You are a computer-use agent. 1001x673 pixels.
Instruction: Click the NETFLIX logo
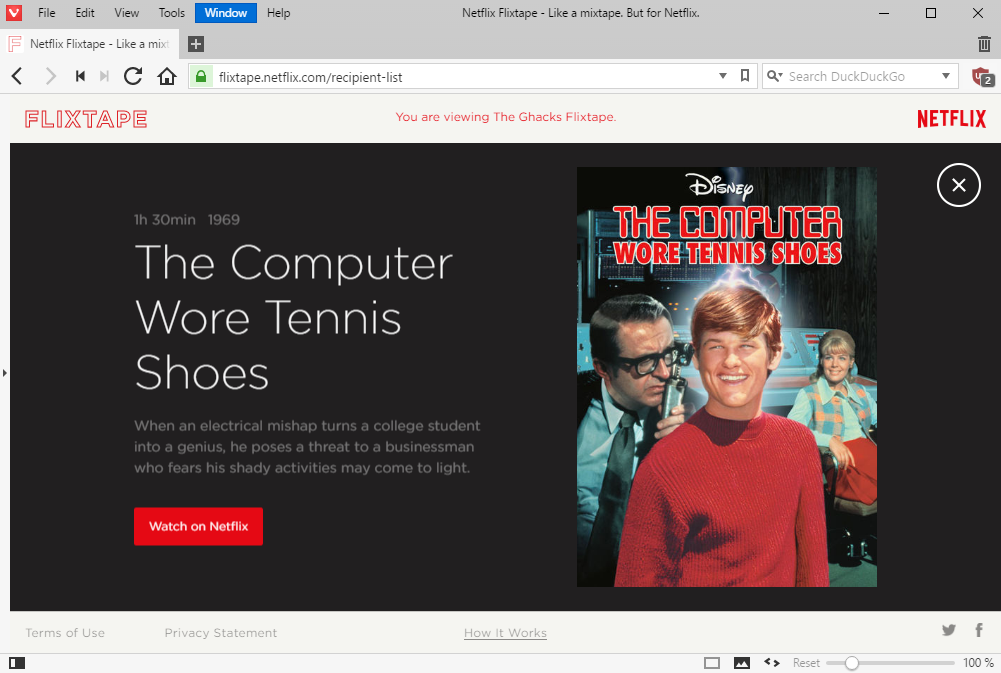tap(951, 119)
